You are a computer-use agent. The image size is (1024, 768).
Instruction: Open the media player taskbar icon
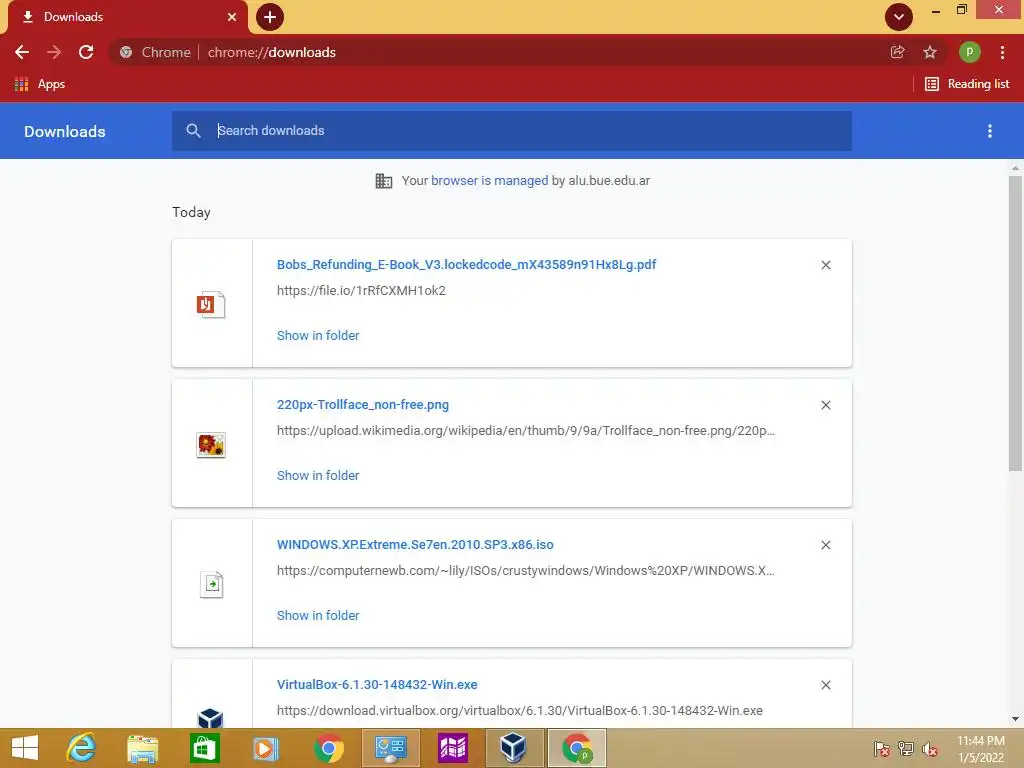pos(265,748)
